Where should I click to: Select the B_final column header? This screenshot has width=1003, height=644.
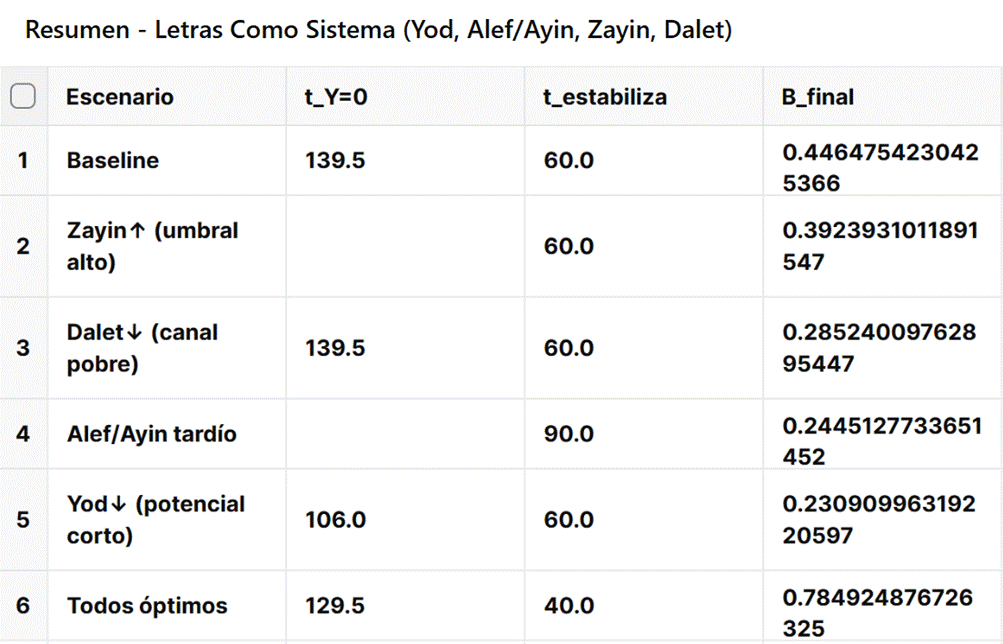[818, 97]
